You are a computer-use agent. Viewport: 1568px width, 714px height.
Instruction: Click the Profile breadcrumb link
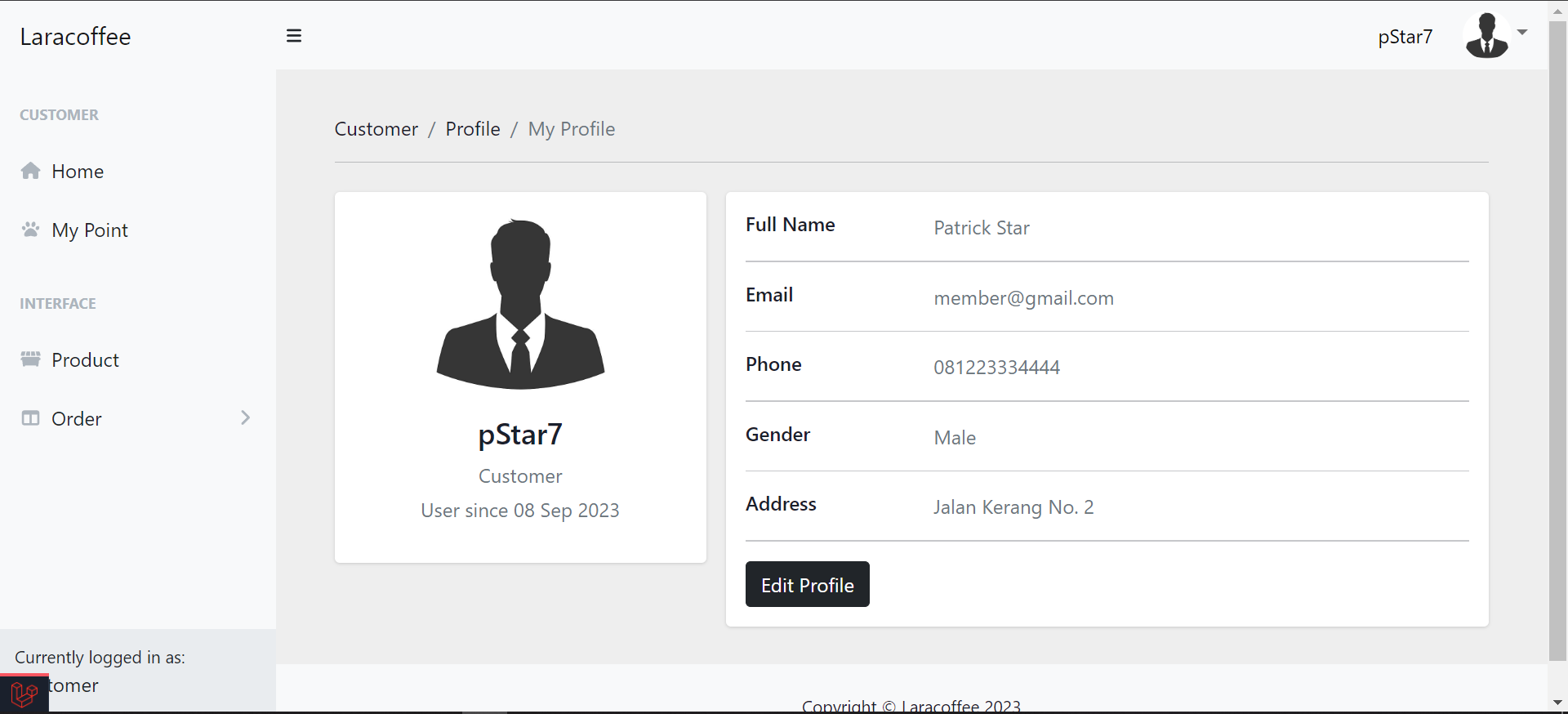[473, 129]
